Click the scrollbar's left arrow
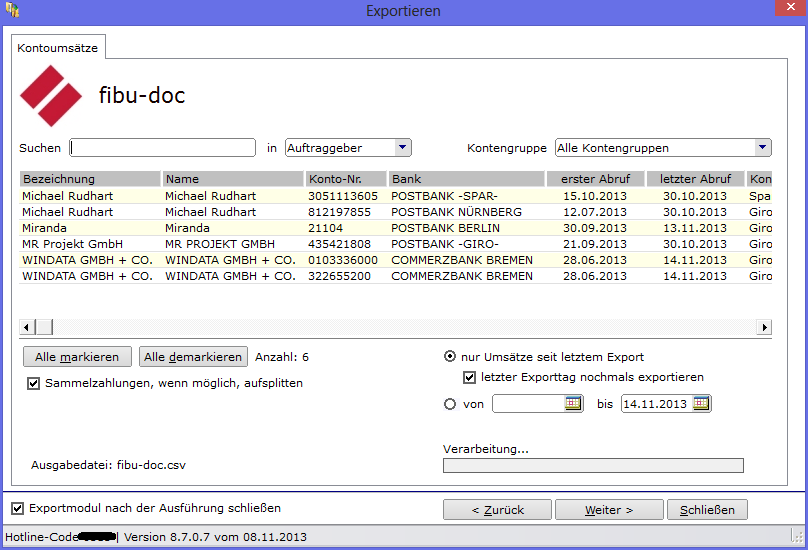The height and width of the screenshot is (550, 808). [x=27, y=327]
